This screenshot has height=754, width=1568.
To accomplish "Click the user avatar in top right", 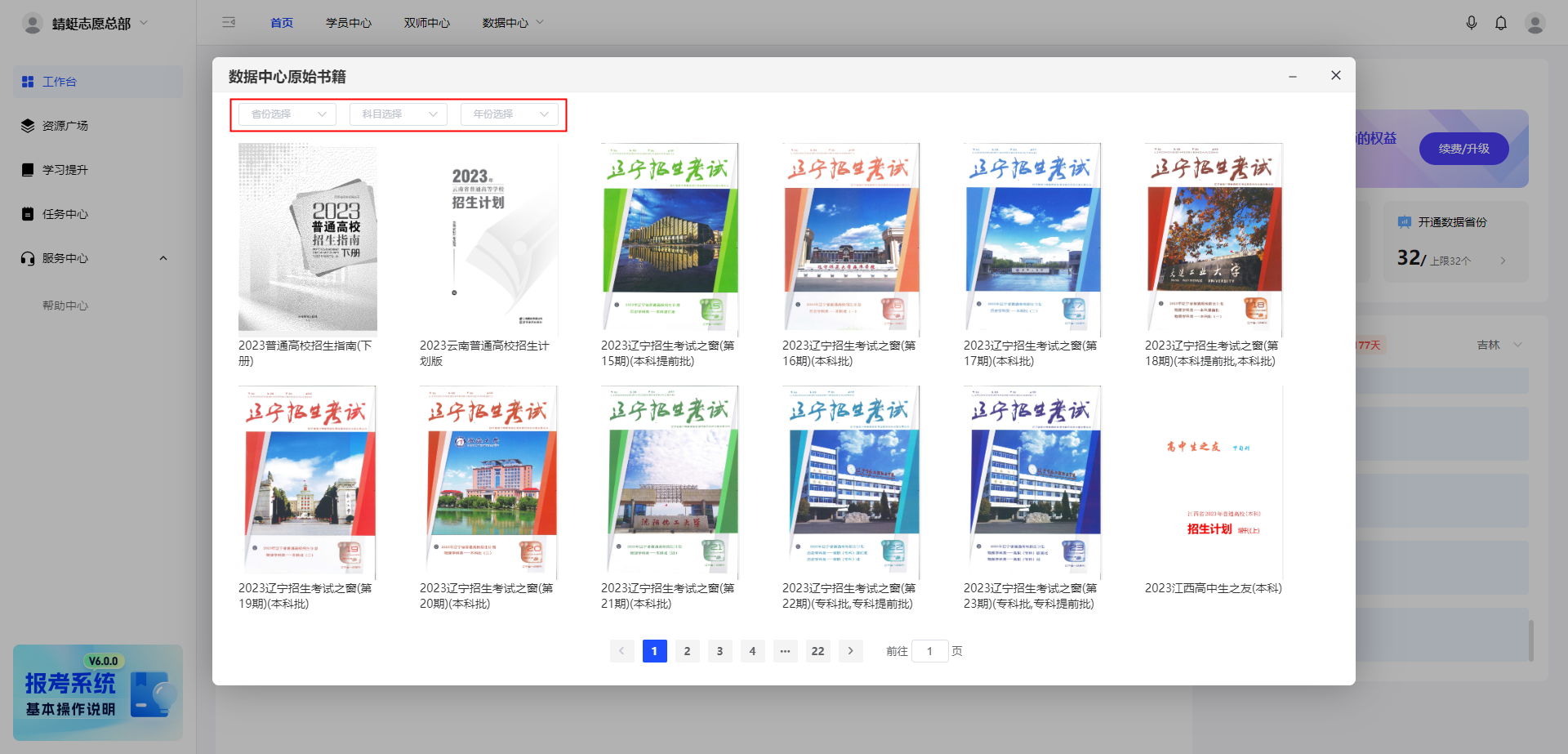I will 1535,23.
